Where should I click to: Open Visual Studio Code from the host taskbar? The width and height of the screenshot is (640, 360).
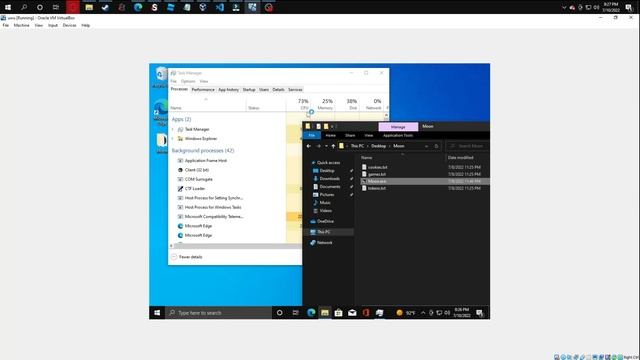pyautogui.click(x=220, y=7)
